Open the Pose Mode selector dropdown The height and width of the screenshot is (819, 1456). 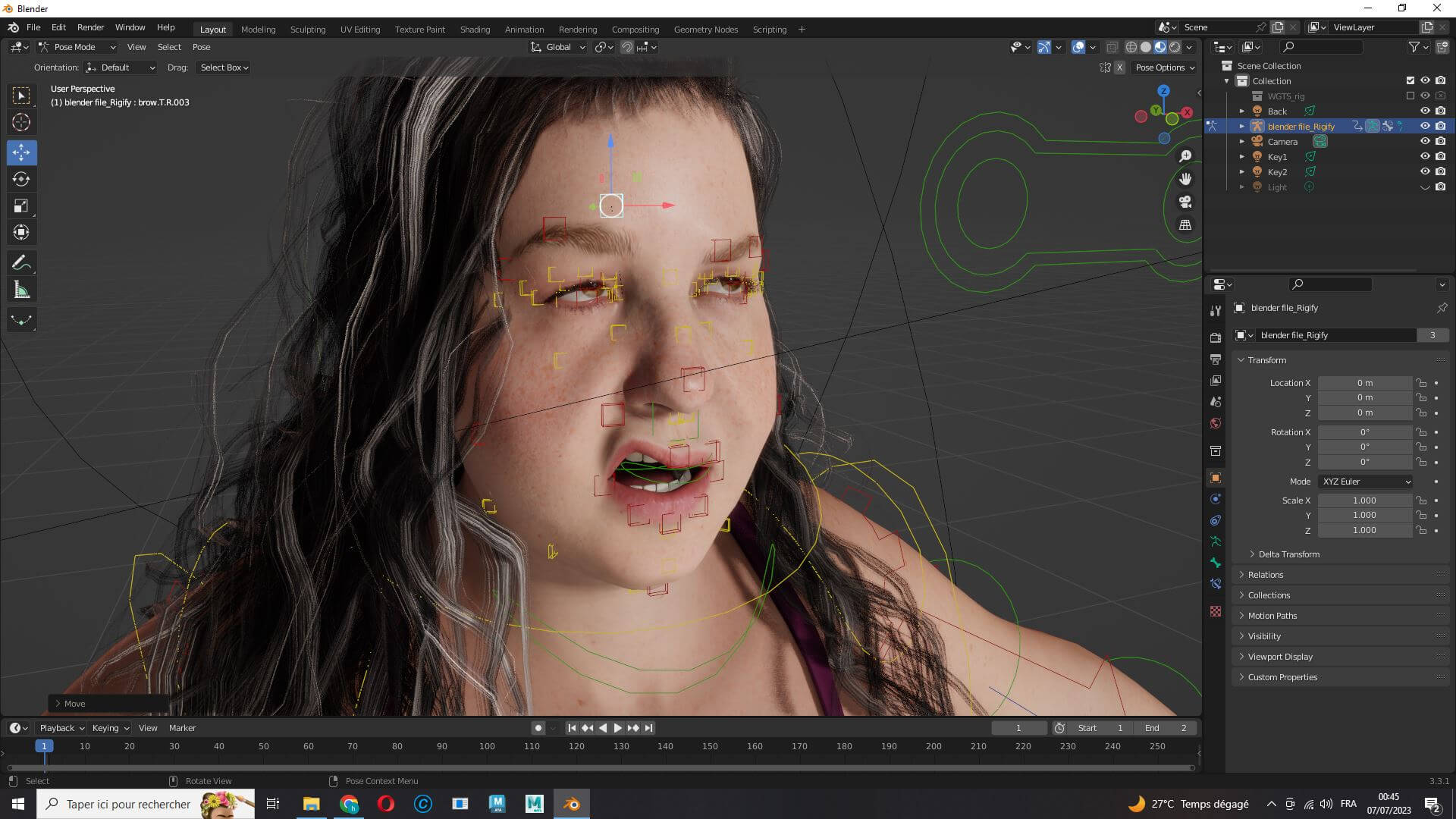77,47
